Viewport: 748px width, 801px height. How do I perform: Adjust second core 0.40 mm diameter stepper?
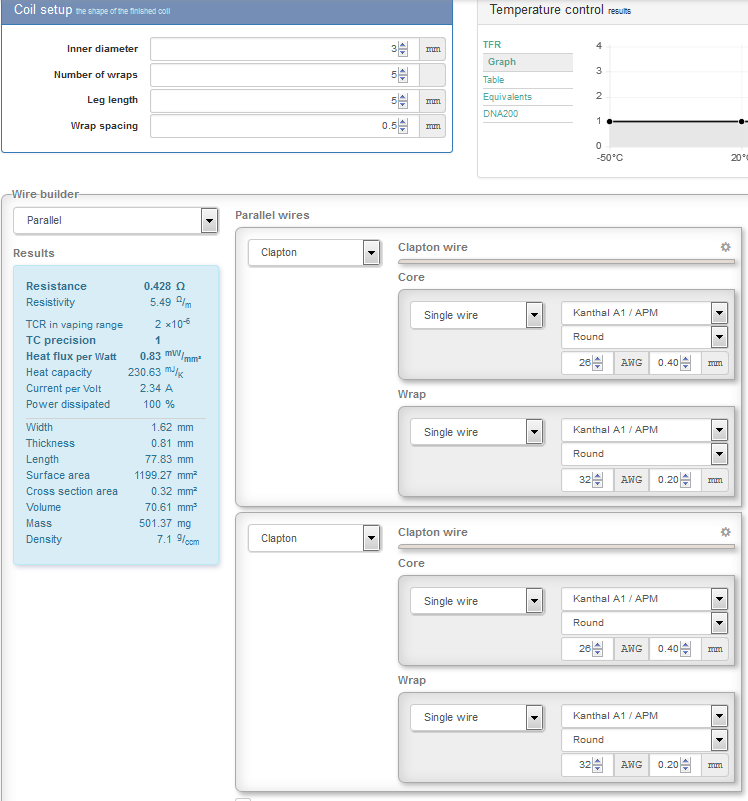[686, 649]
